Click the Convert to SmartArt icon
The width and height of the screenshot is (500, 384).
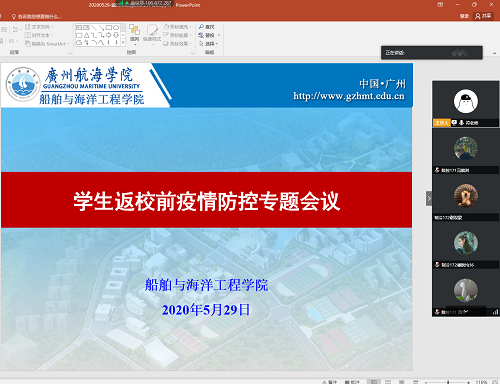coord(27,44)
